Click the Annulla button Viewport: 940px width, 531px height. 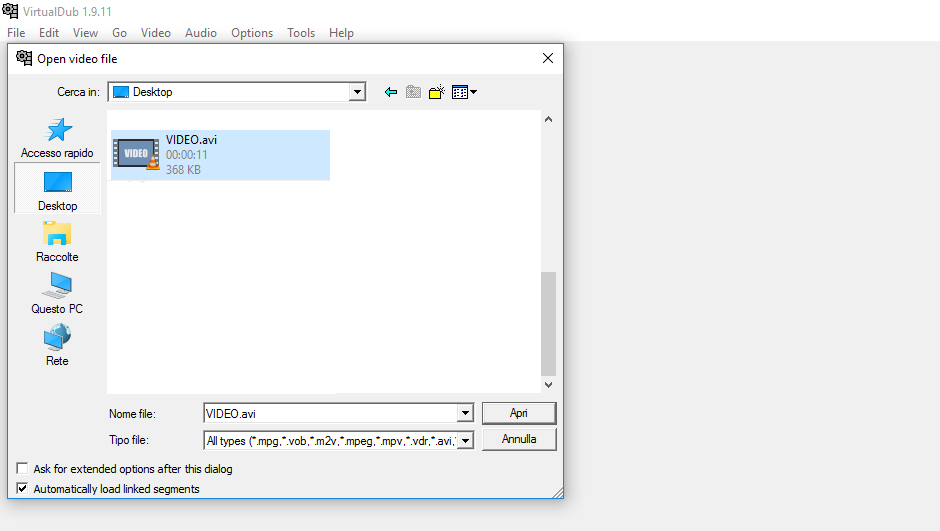[519, 439]
